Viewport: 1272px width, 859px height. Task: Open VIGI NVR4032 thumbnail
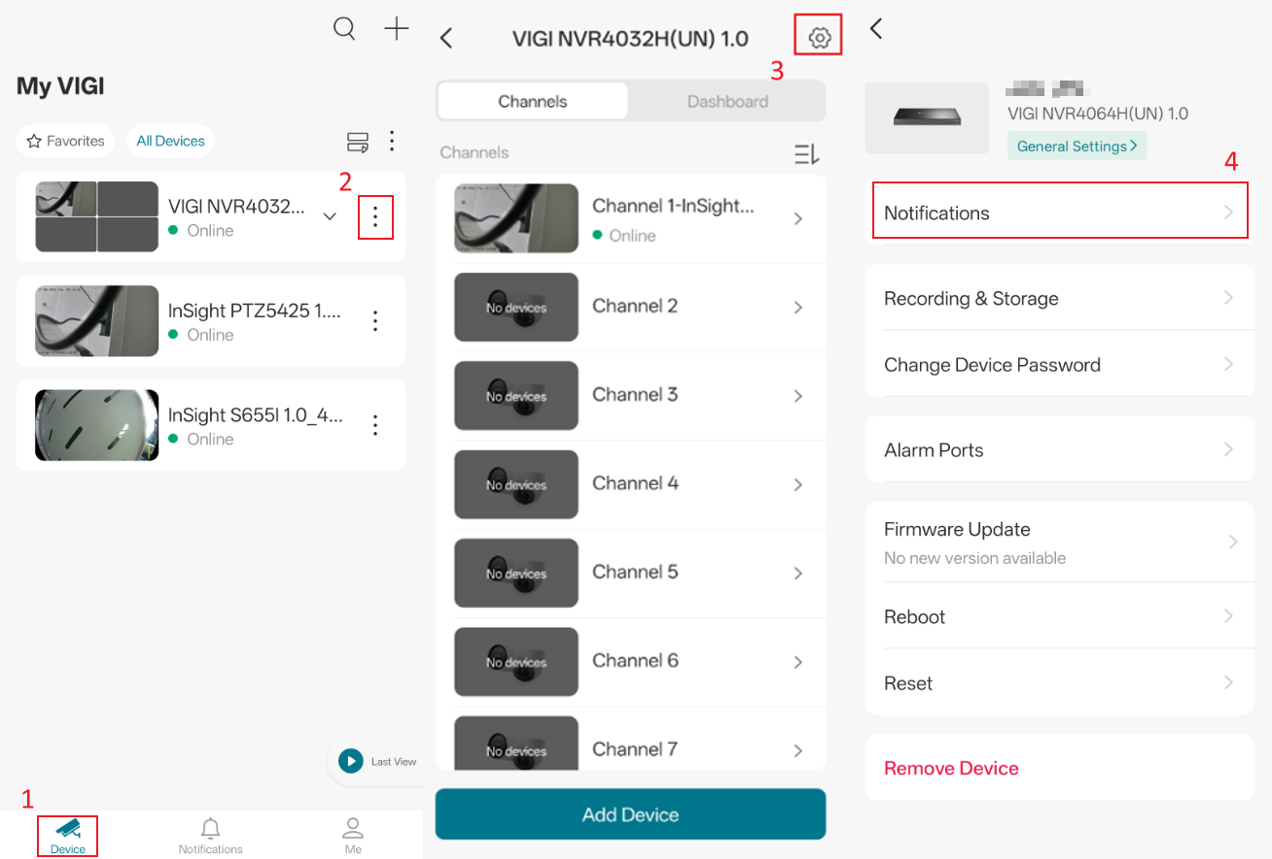[97, 217]
